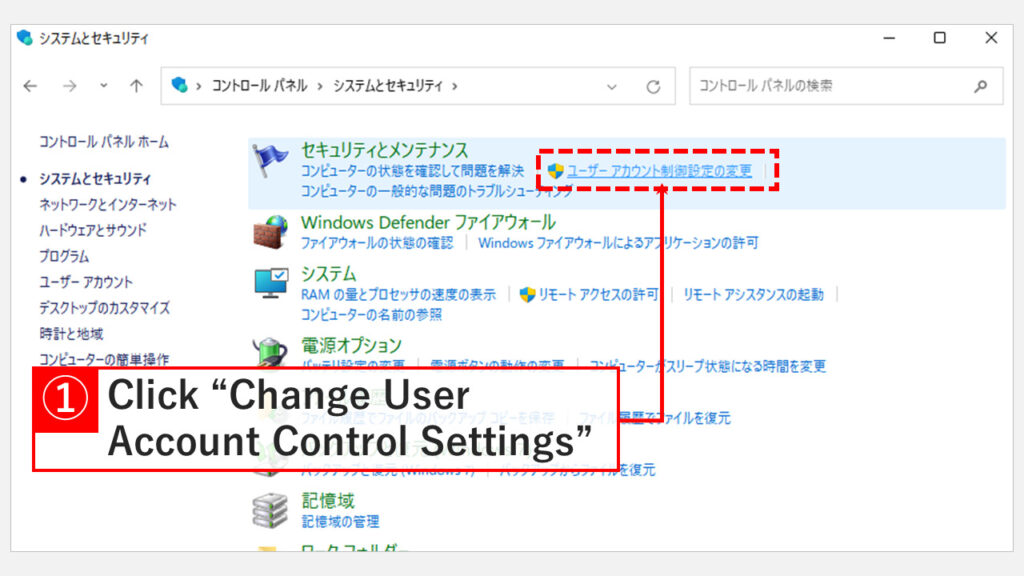Open the 記憶域 heading
This screenshot has width=1024, height=576.
click(328, 501)
